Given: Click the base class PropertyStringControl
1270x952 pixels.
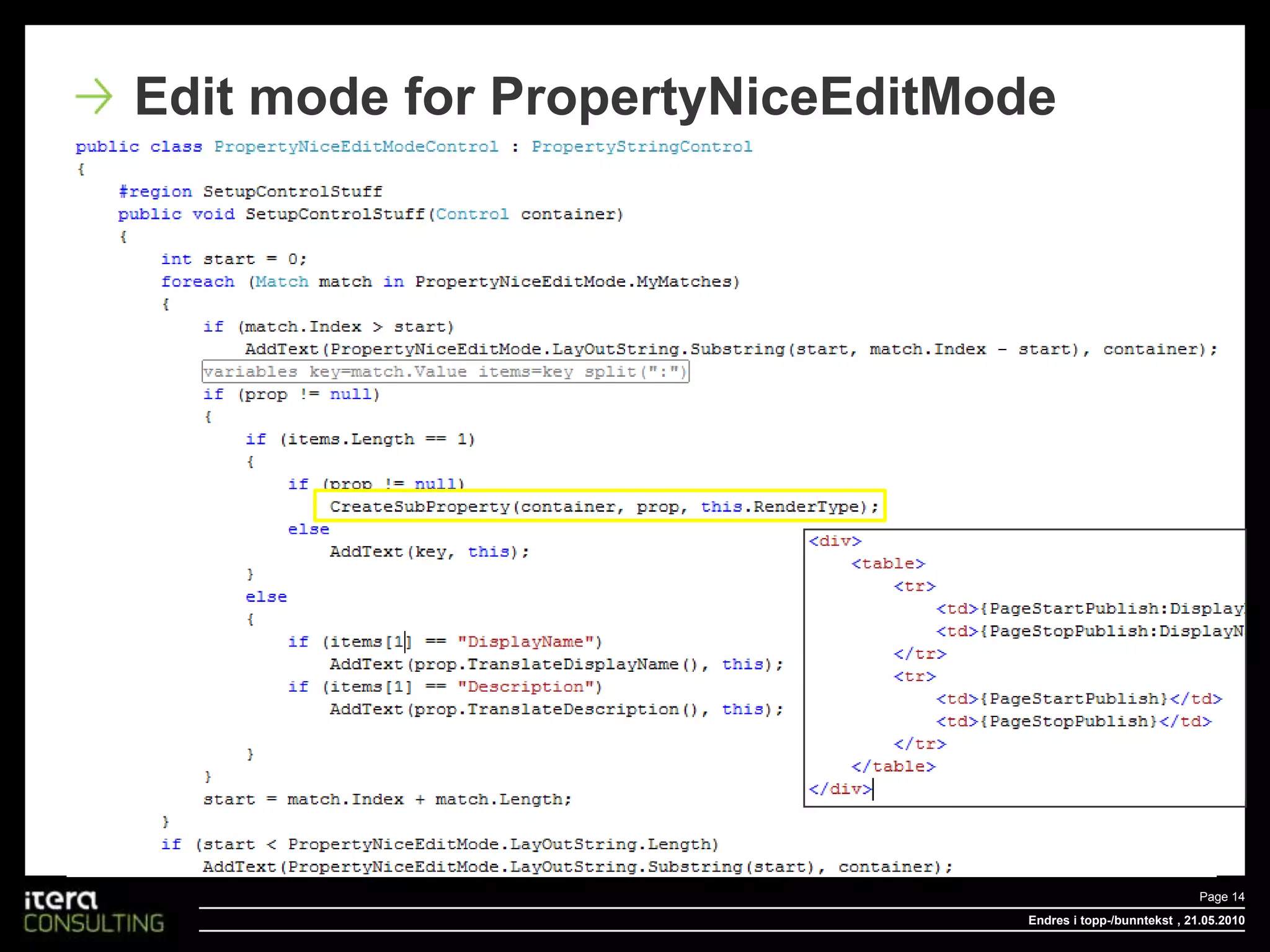Looking at the screenshot, I should click(642, 147).
